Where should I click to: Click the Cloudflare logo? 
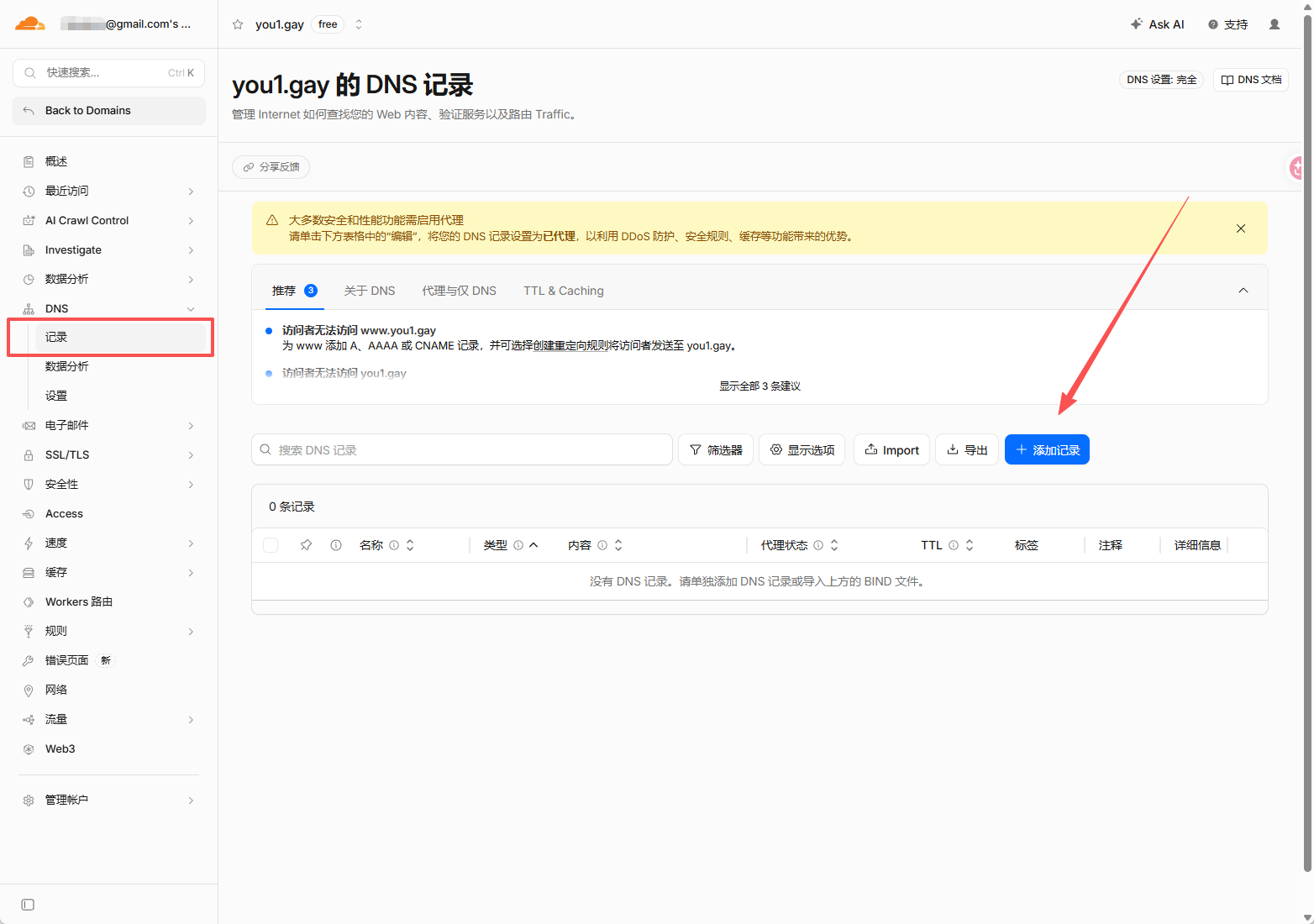click(30, 24)
